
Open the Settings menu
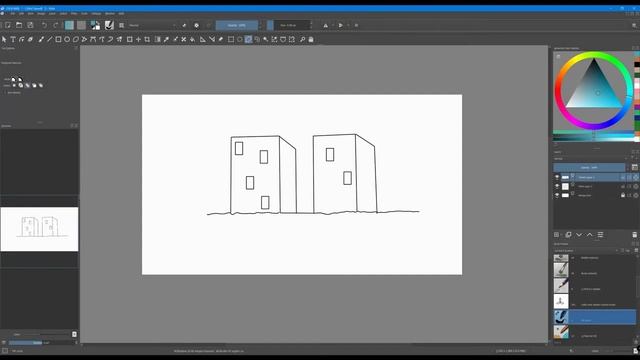pyautogui.click(x=96, y=13)
